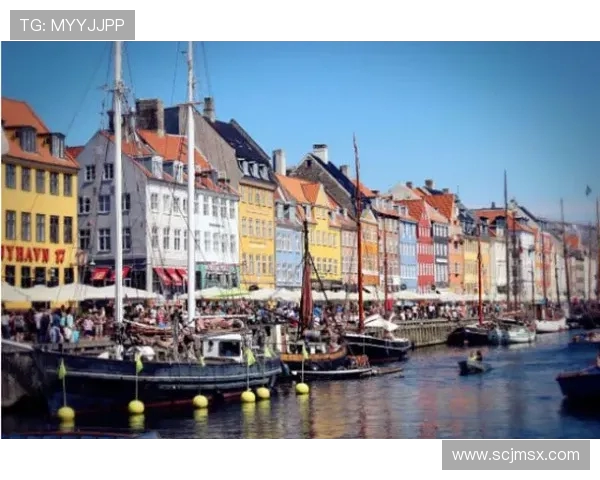Click the dark hull of the foreground sailboat

[x=160, y=378]
